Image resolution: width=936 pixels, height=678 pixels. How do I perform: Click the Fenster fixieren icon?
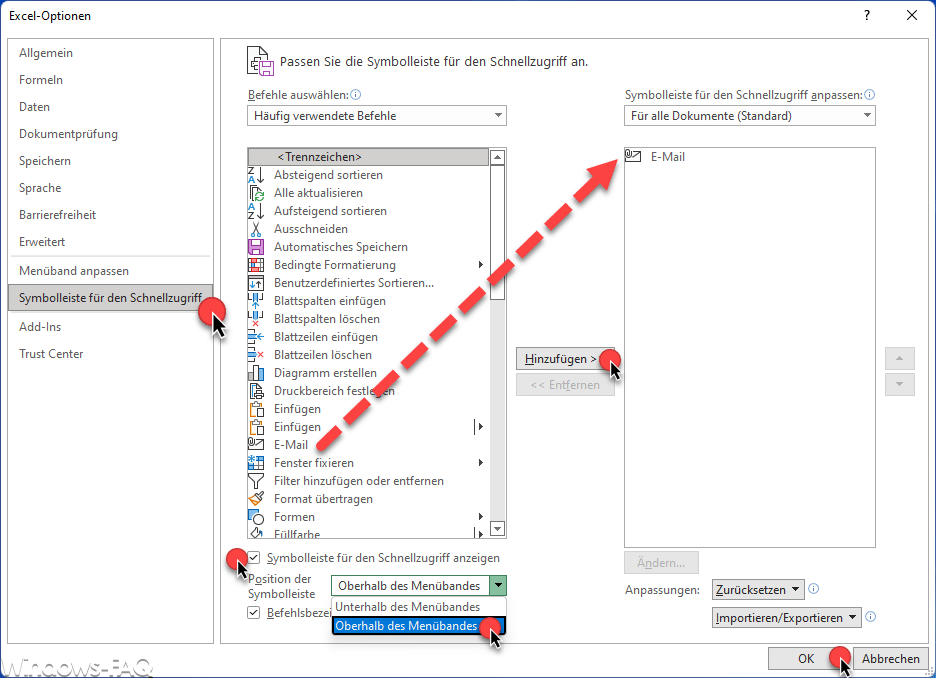[255, 463]
